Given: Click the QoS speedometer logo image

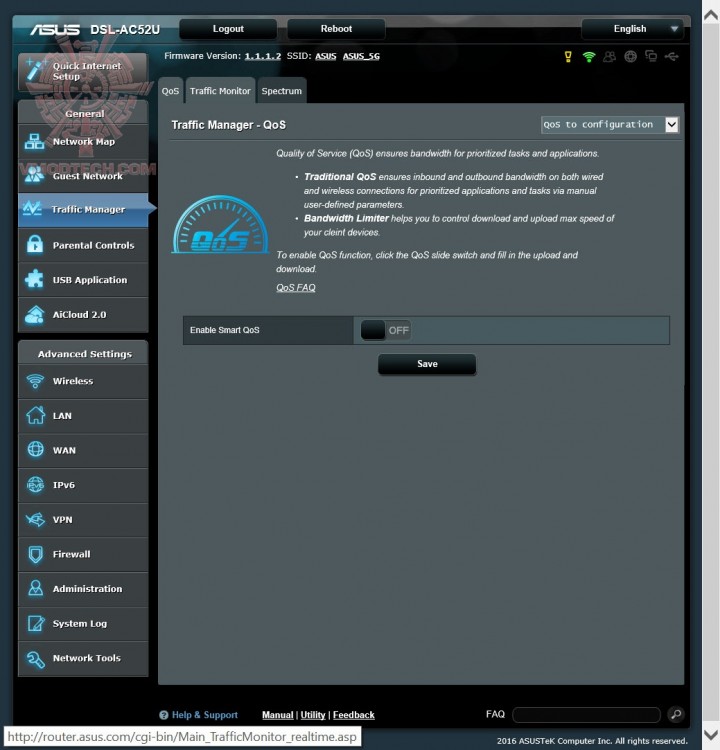Looking at the screenshot, I should coord(220,224).
